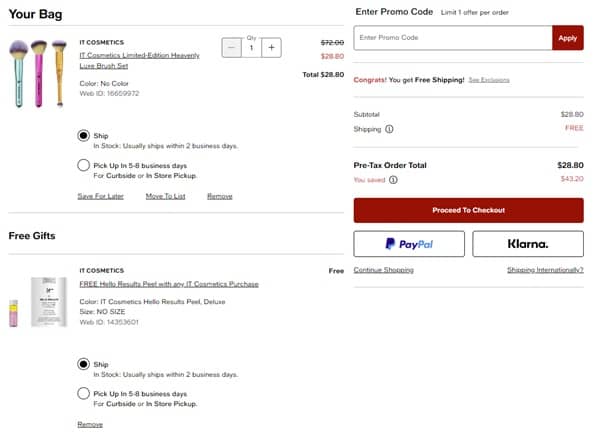Pay with the PayPal button
Screen dimensions: 600x437
click(x=409, y=244)
